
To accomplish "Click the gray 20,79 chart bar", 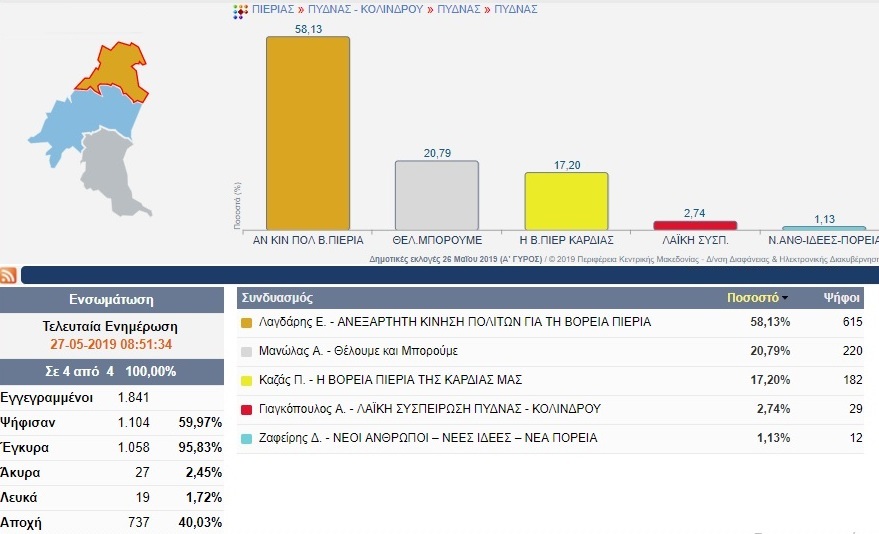I will click(x=436, y=195).
